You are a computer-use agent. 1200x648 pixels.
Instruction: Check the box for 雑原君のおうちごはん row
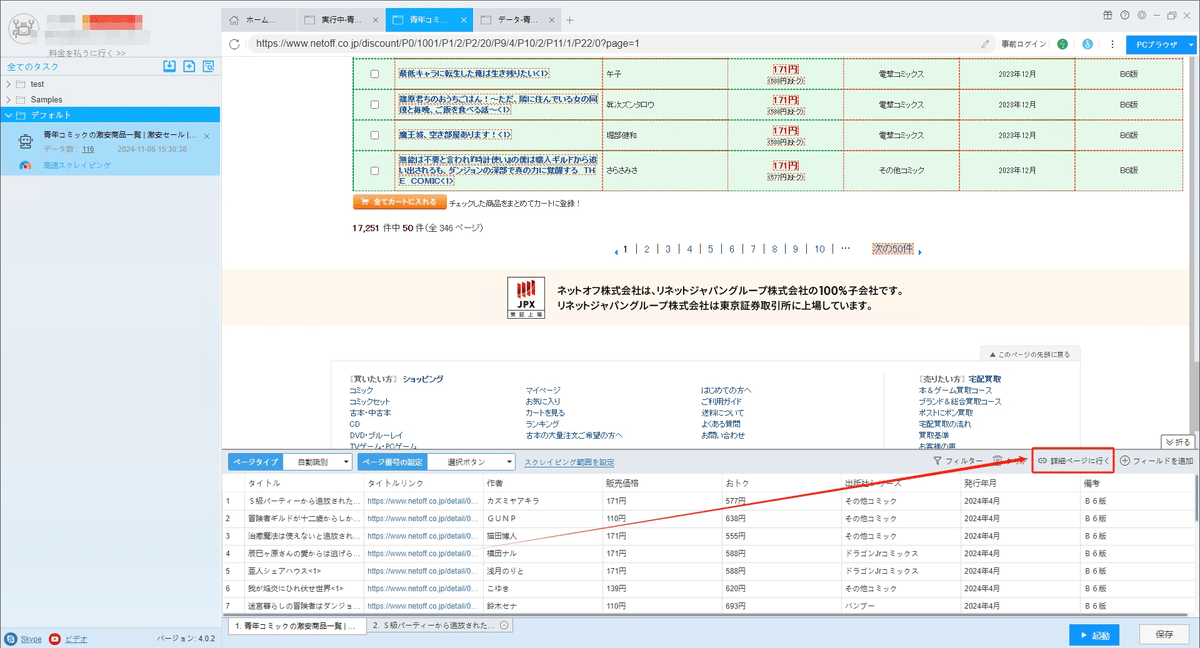click(x=375, y=104)
